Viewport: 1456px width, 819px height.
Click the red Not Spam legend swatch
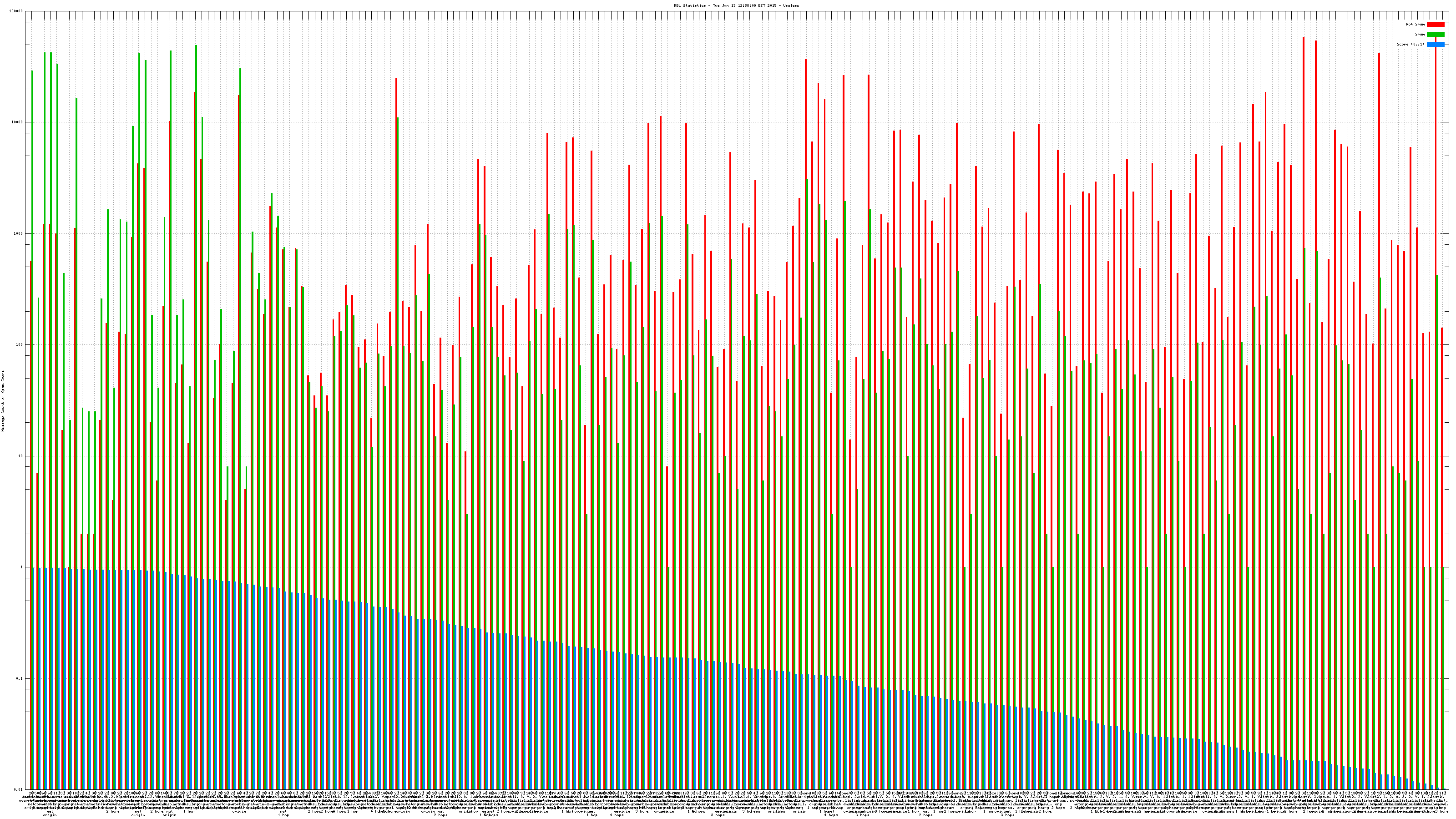pos(1435,24)
